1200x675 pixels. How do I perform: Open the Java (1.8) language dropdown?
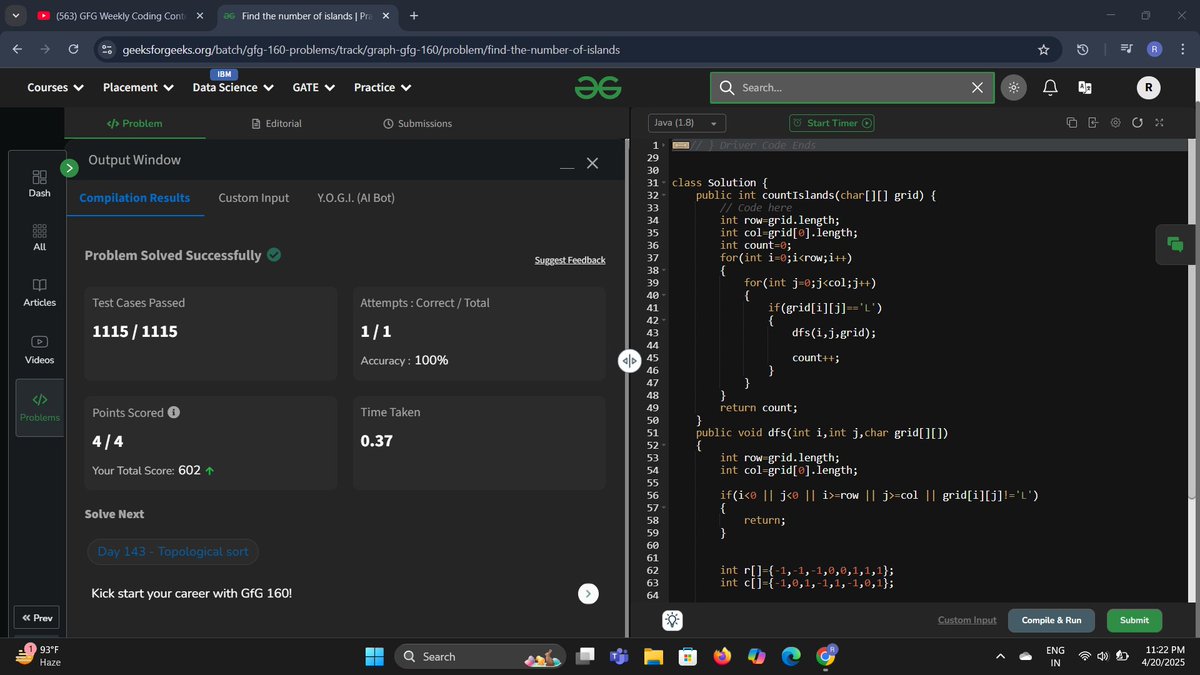[687, 123]
